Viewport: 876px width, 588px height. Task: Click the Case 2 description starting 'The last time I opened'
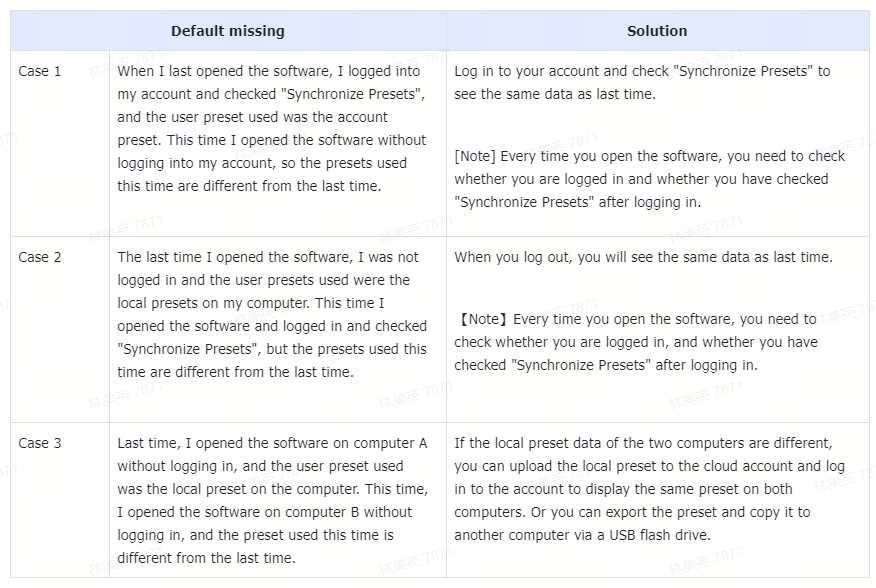coord(272,315)
